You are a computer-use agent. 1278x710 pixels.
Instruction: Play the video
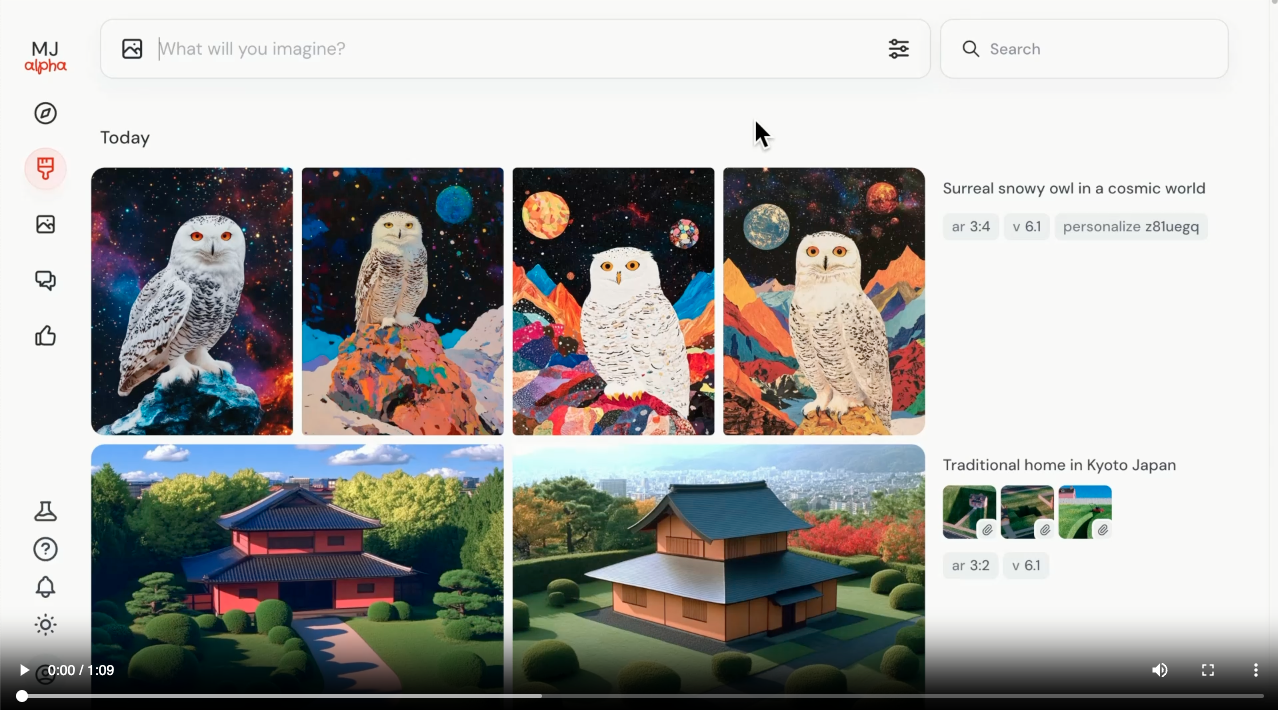(24, 670)
